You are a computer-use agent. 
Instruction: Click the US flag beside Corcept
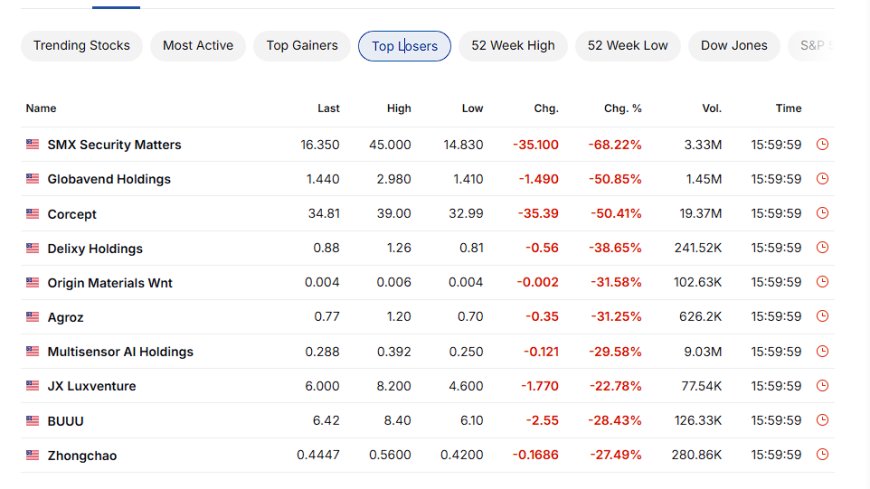[x=33, y=214]
